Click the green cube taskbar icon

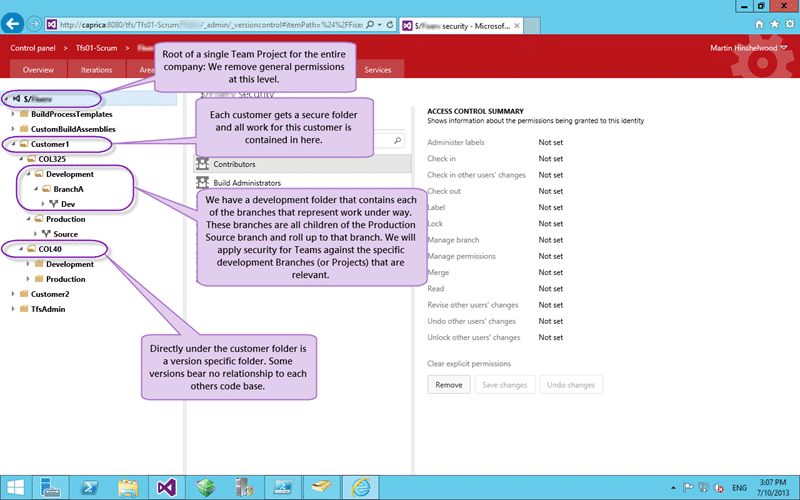[205, 488]
